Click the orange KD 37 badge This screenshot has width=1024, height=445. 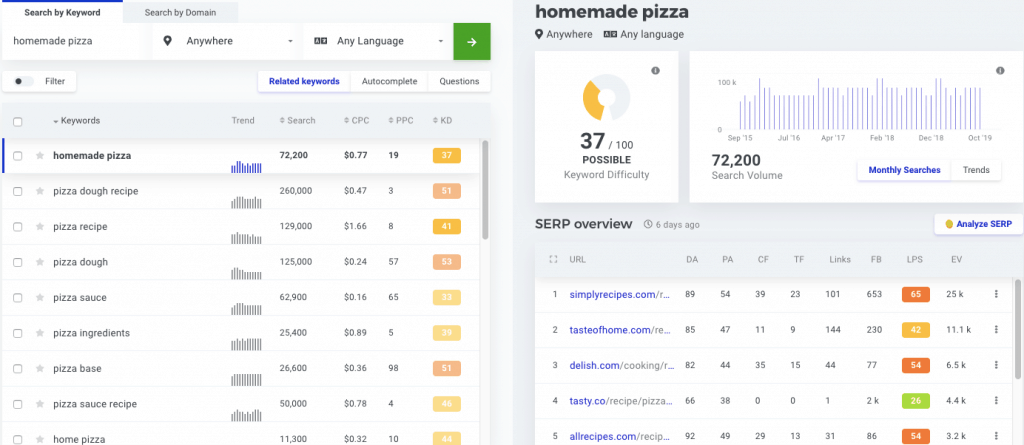click(x=447, y=156)
